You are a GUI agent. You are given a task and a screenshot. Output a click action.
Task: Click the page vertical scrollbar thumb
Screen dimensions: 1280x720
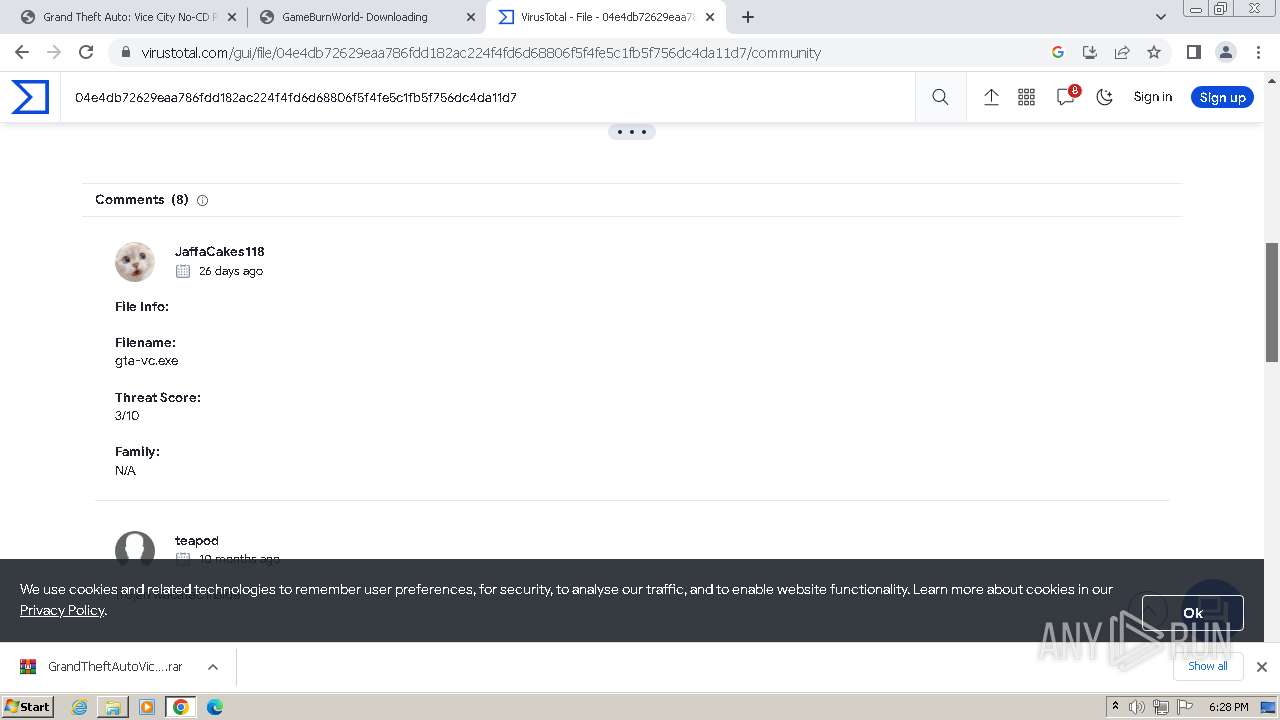(1272, 302)
